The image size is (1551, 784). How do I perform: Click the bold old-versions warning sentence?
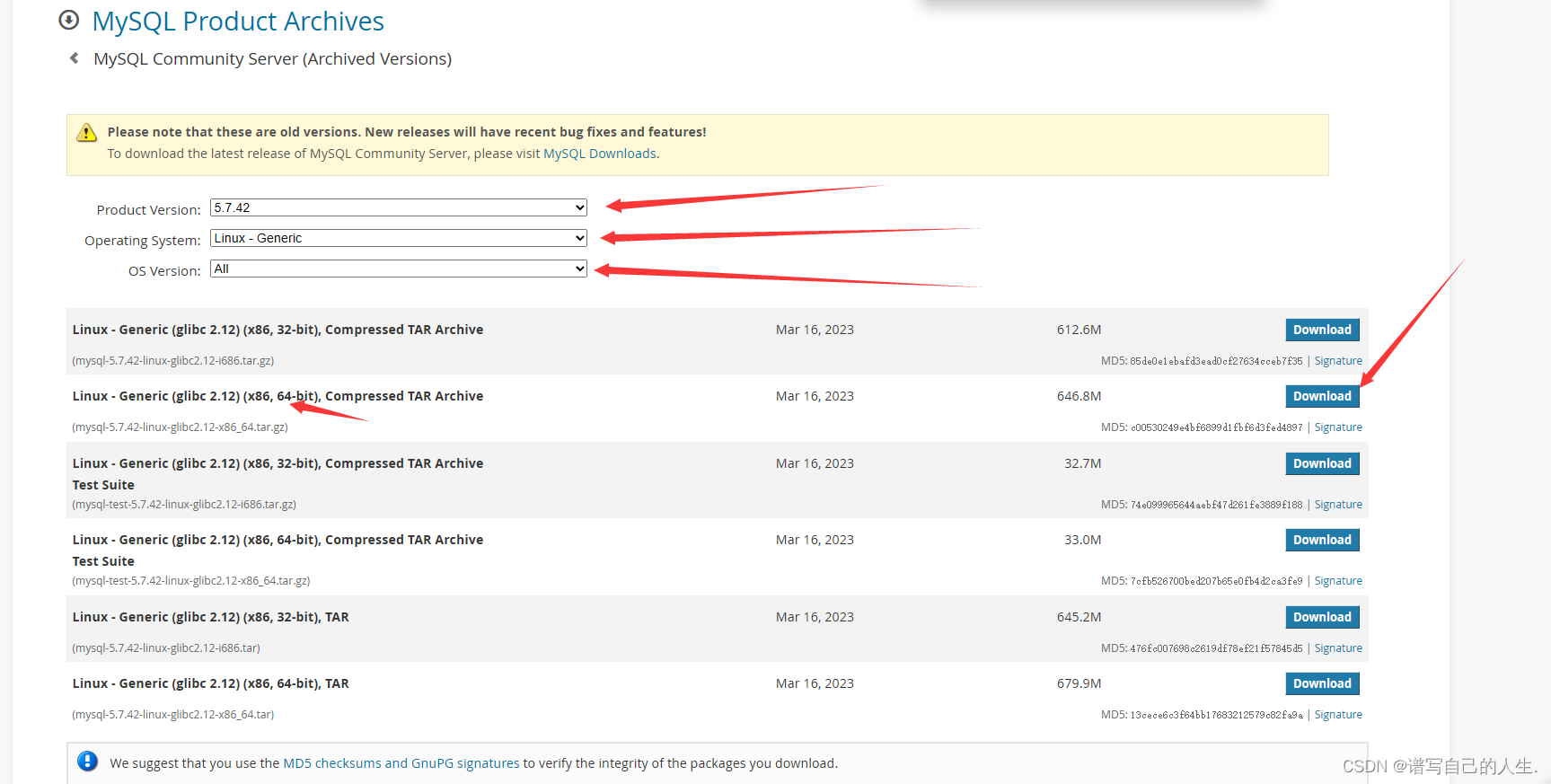tap(407, 132)
